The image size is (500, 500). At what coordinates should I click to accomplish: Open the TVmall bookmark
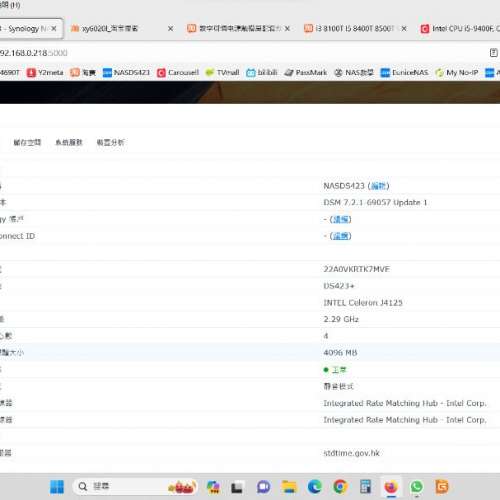tap(223, 73)
